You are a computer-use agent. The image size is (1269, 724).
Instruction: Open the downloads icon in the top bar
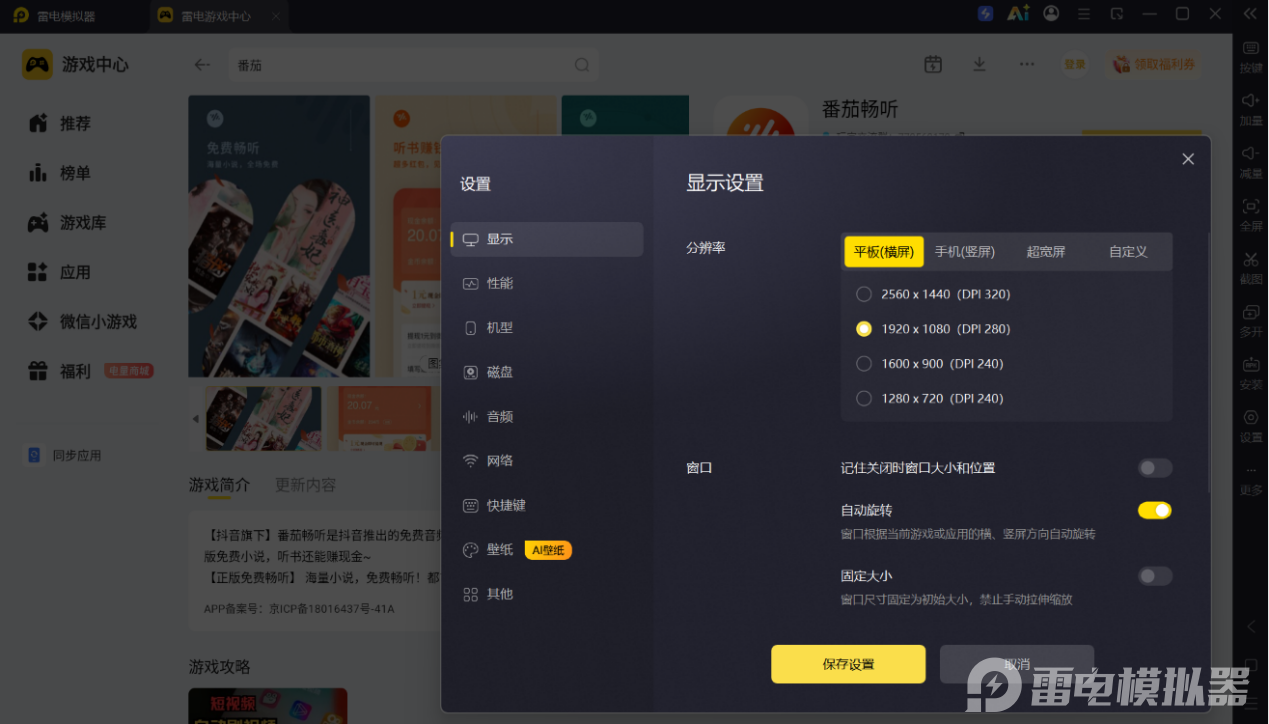tap(979, 64)
